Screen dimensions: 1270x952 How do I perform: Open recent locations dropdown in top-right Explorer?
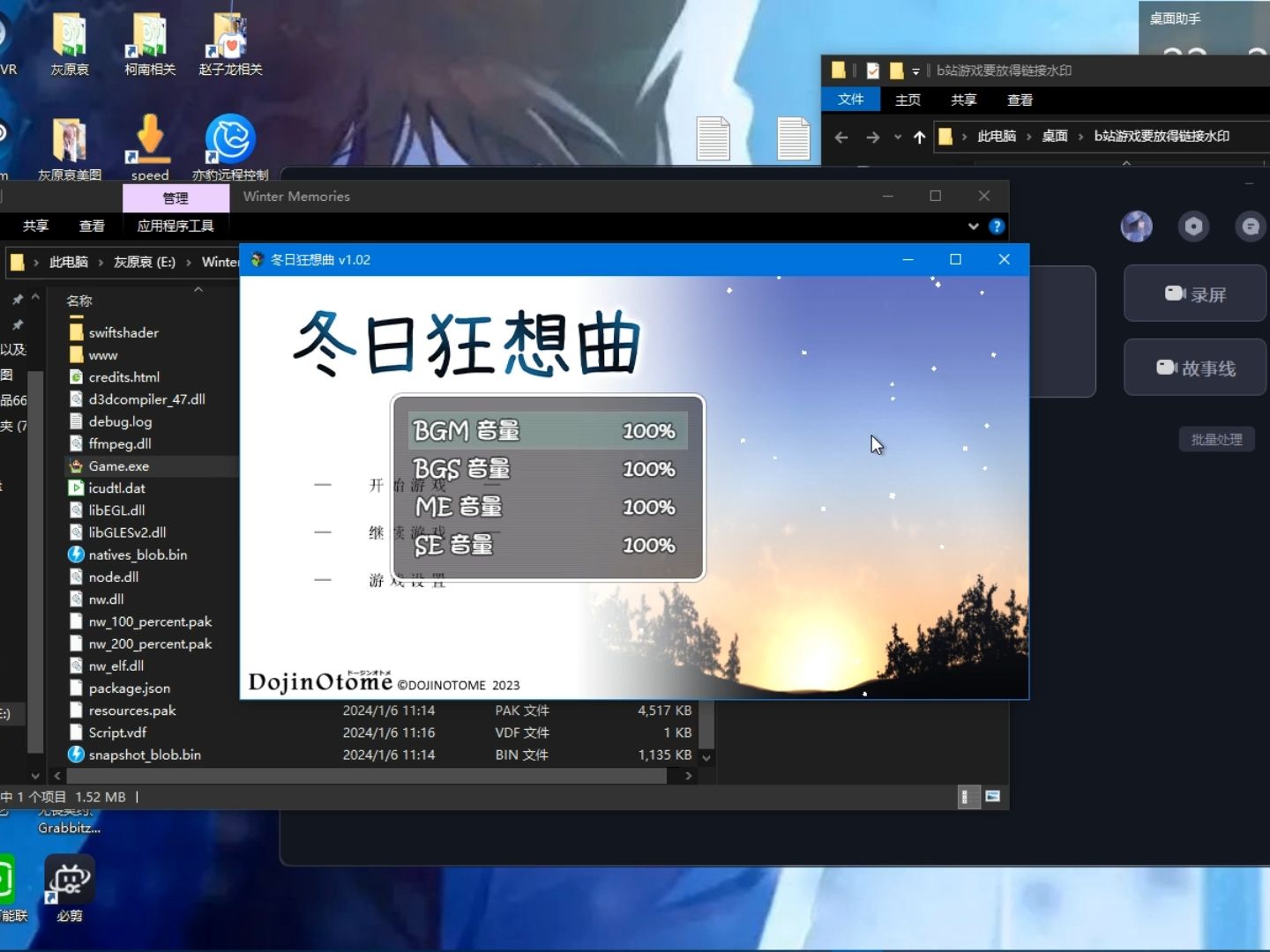tap(898, 137)
